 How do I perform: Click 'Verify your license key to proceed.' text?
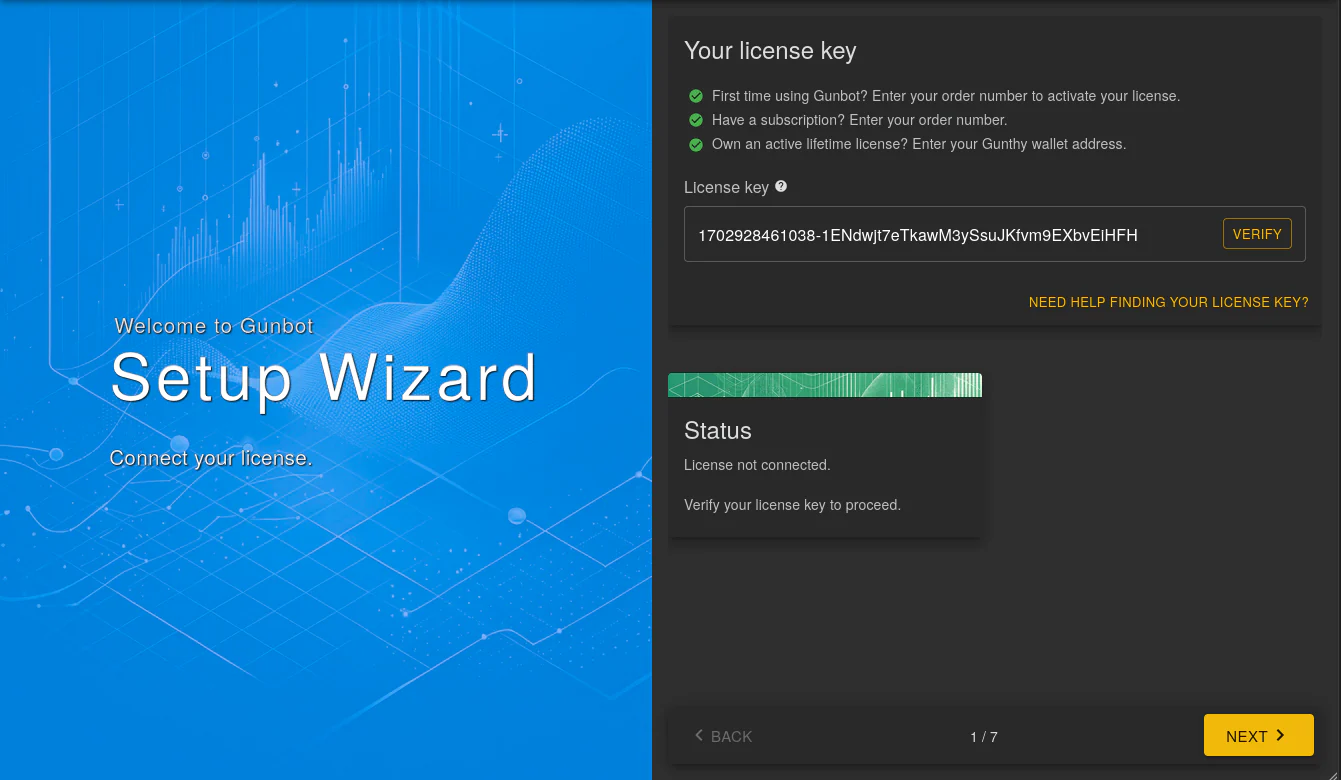pyautogui.click(x=792, y=505)
